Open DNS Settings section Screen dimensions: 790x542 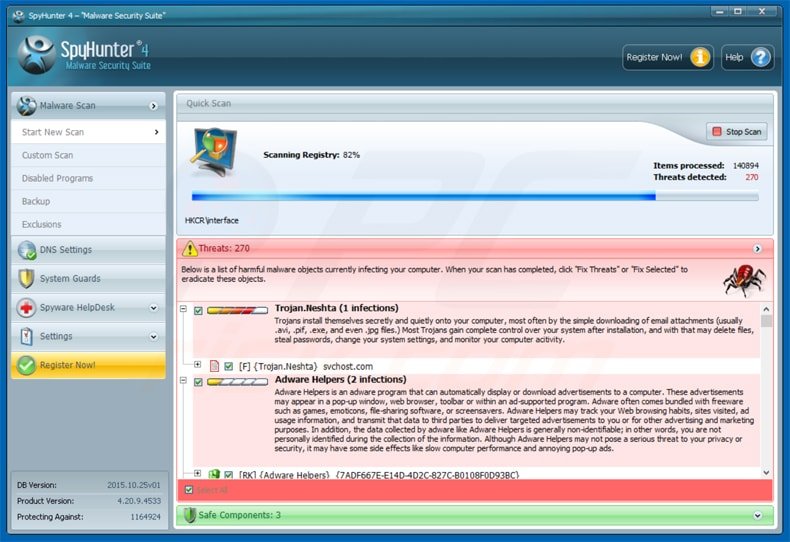89,250
